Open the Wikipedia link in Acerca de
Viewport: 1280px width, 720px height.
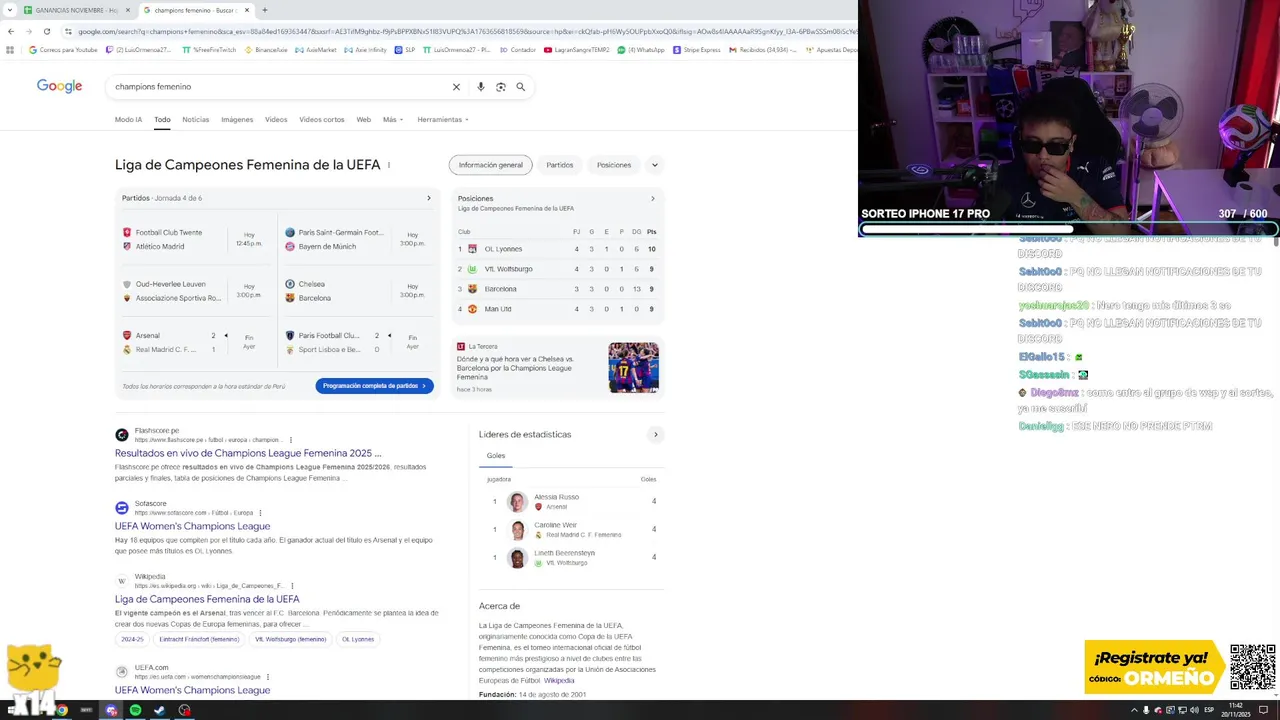(x=559, y=681)
